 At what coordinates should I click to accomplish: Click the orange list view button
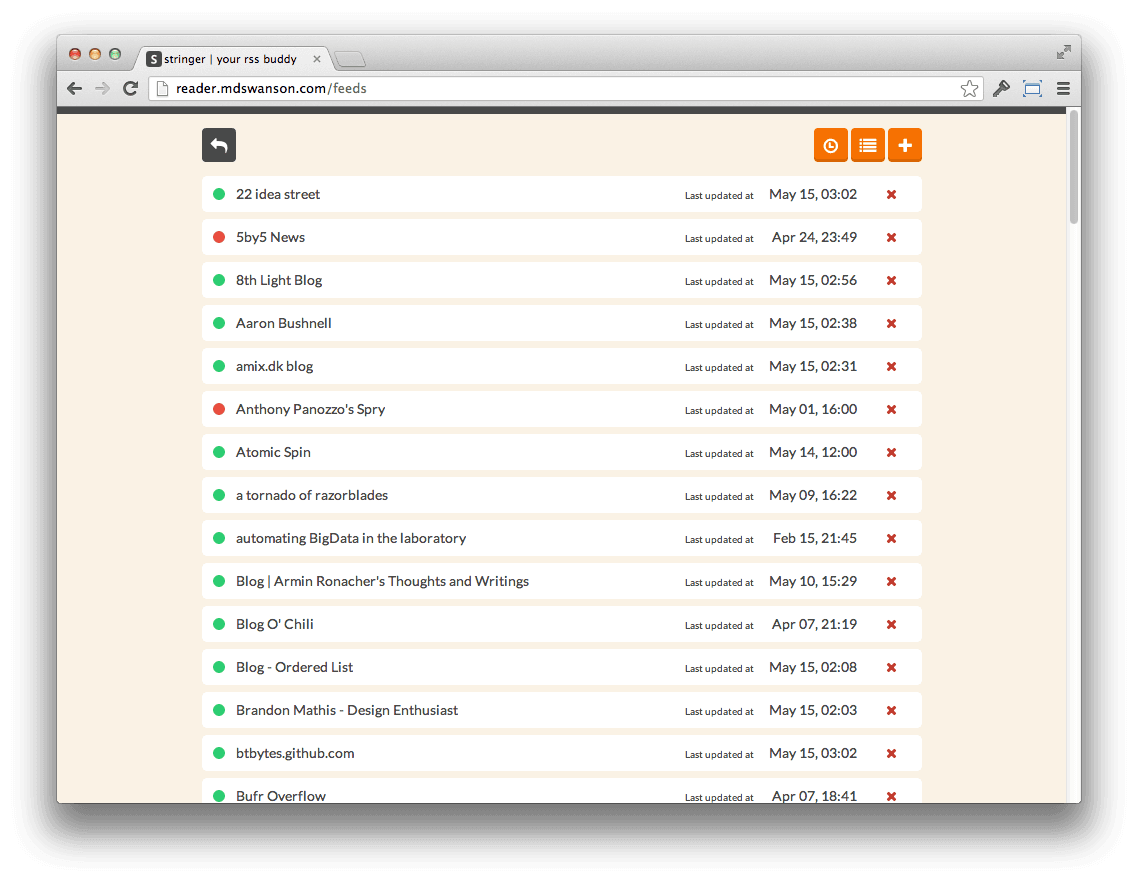click(868, 146)
